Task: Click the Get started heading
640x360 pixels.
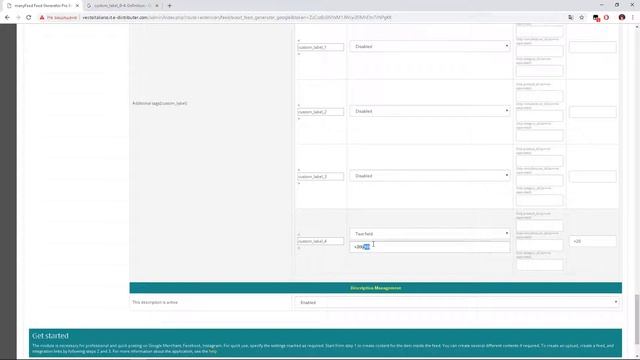Action: pos(50,336)
